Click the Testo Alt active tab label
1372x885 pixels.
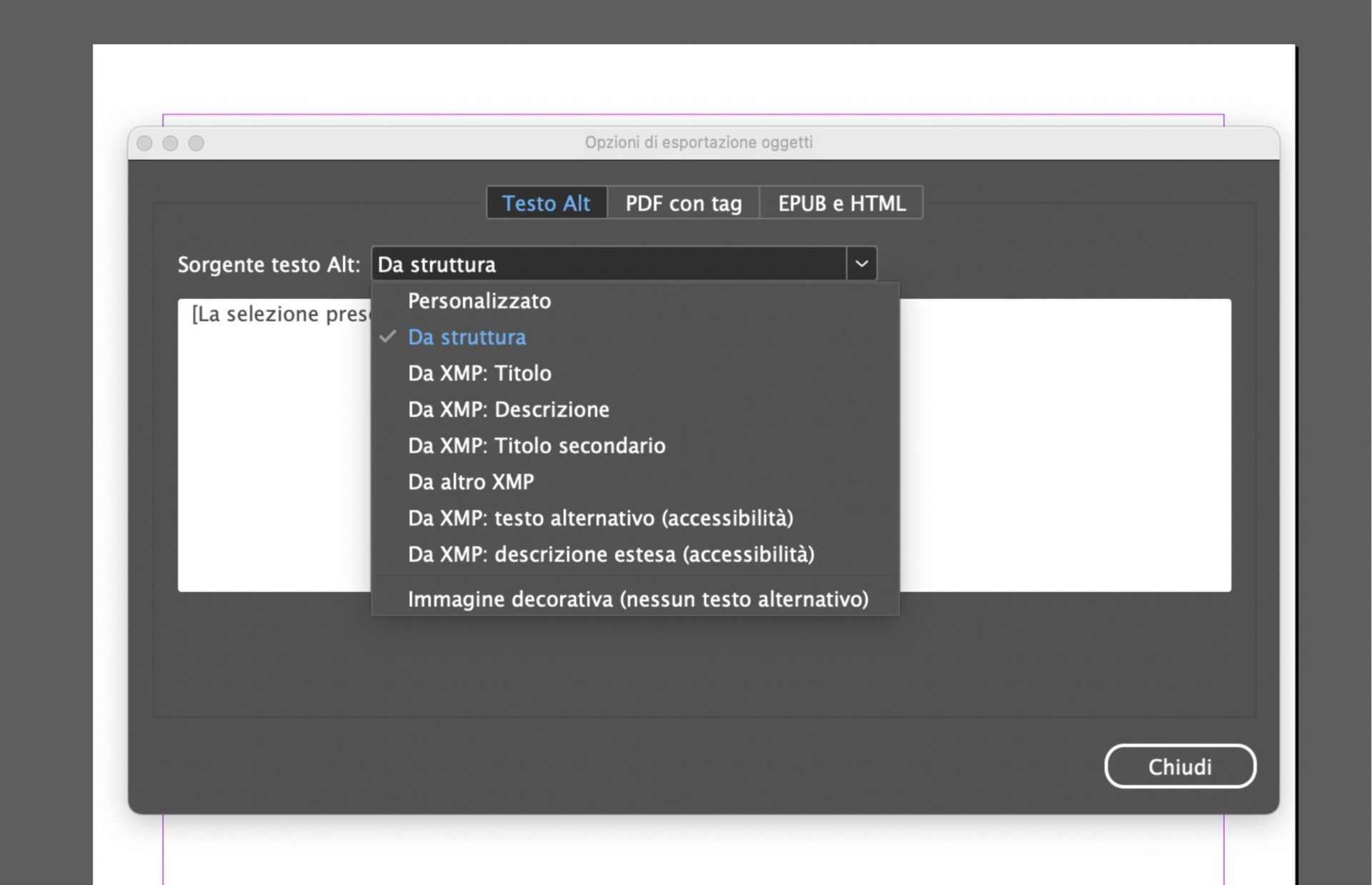click(546, 203)
